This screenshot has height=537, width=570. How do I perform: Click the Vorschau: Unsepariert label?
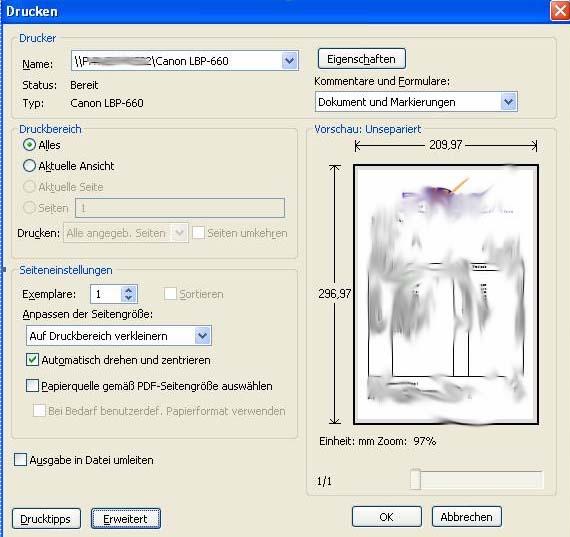click(368, 129)
